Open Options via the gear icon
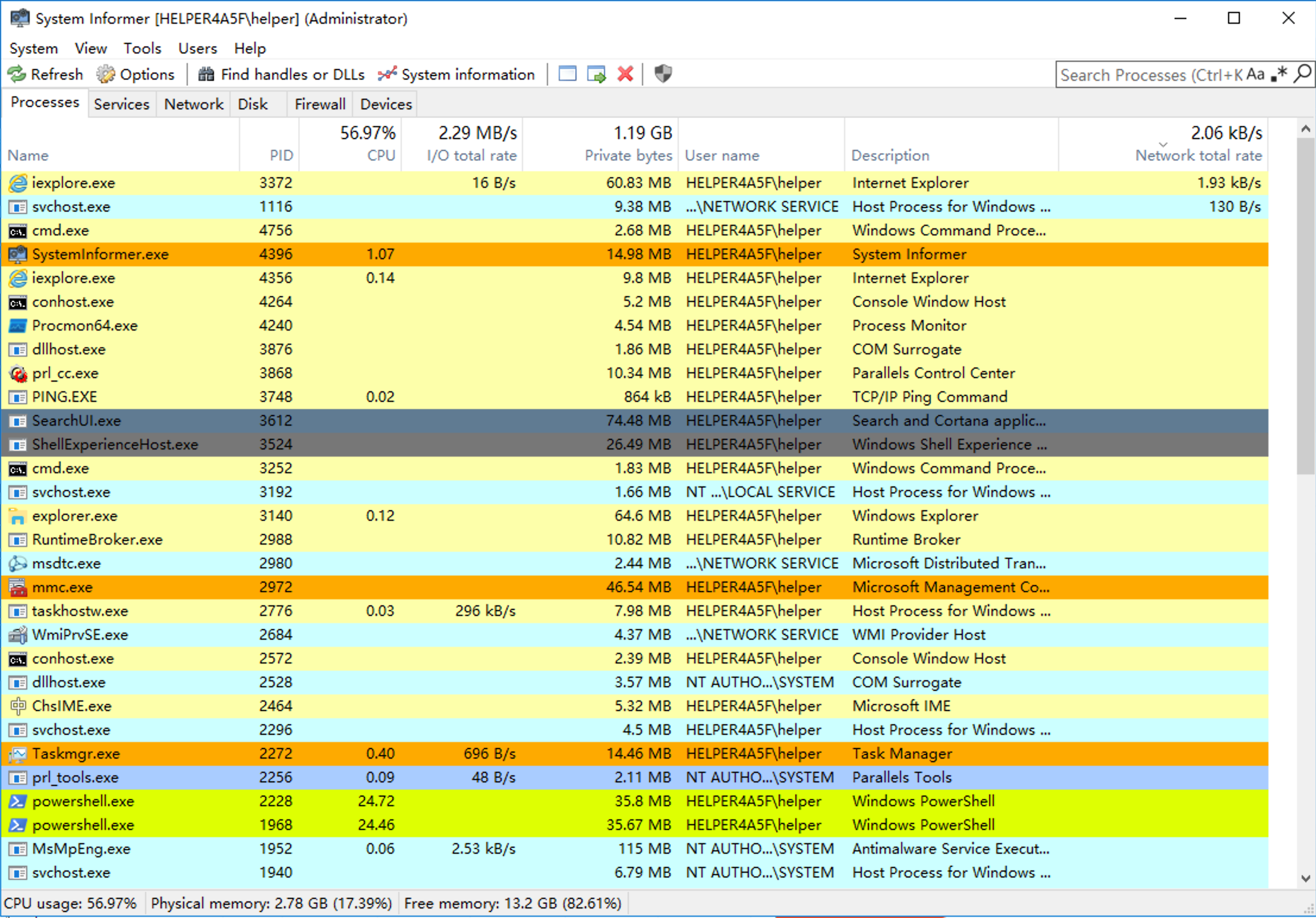Screen dimensions: 1316x918 pyautogui.click(x=106, y=74)
